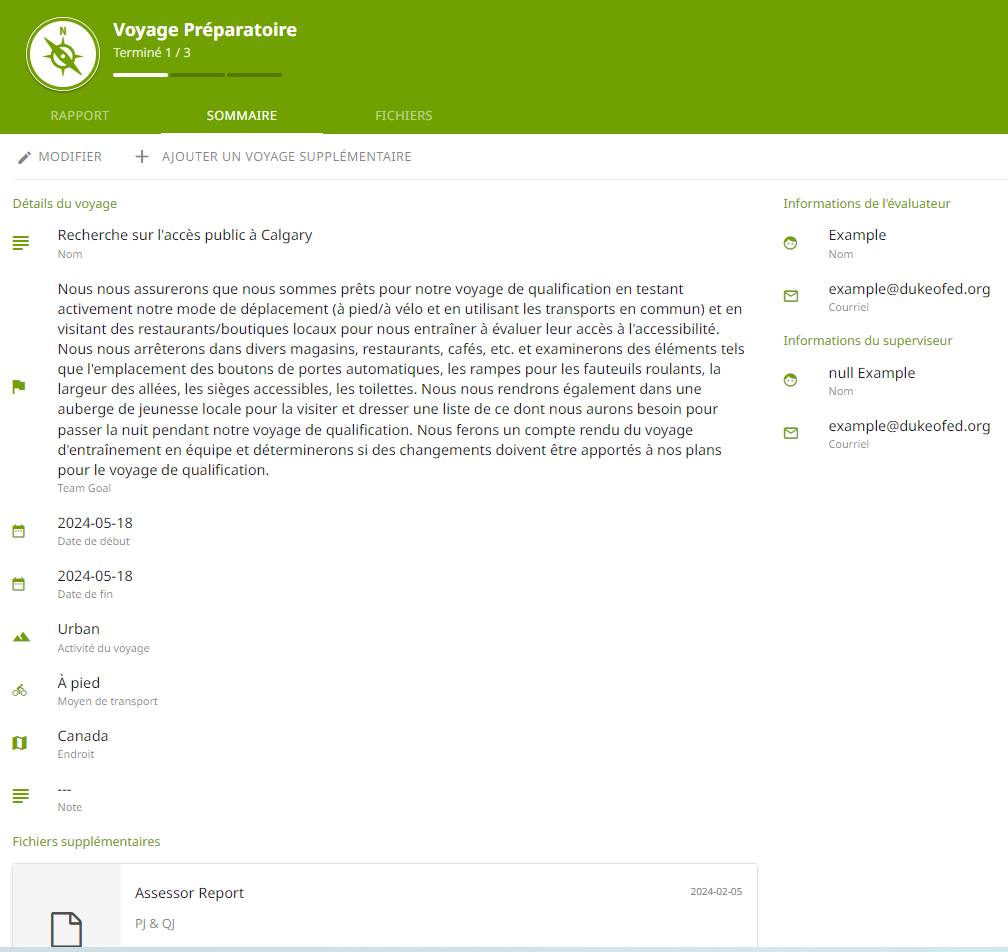Click the bicycle icon next to À pied
Viewport: 1008px width, 952px height.
20,690
